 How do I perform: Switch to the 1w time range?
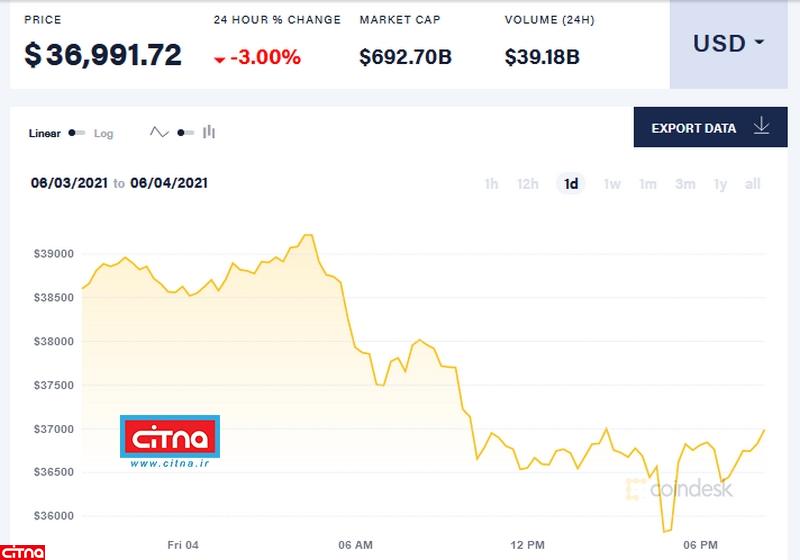pyautogui.click(x=612, y=184)
